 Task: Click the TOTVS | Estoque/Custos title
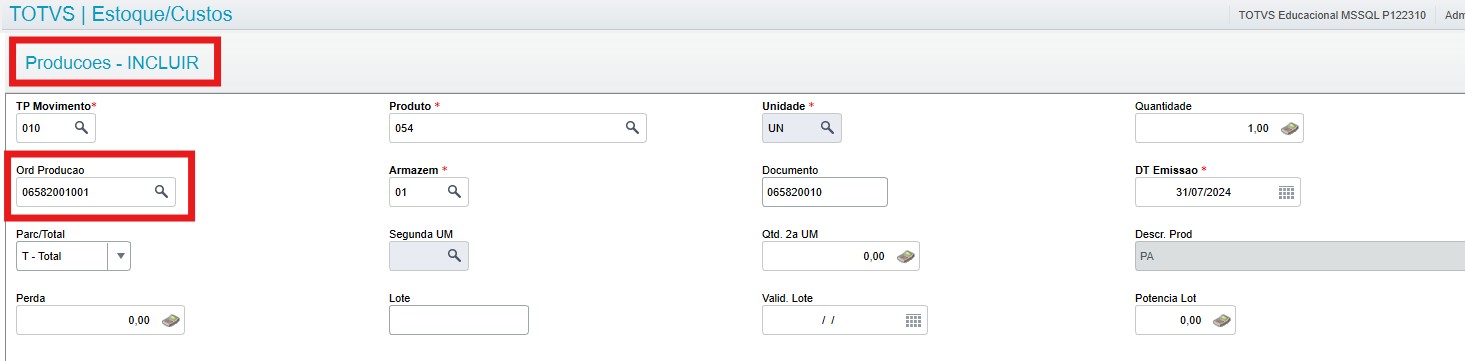(x=121, y=14)
